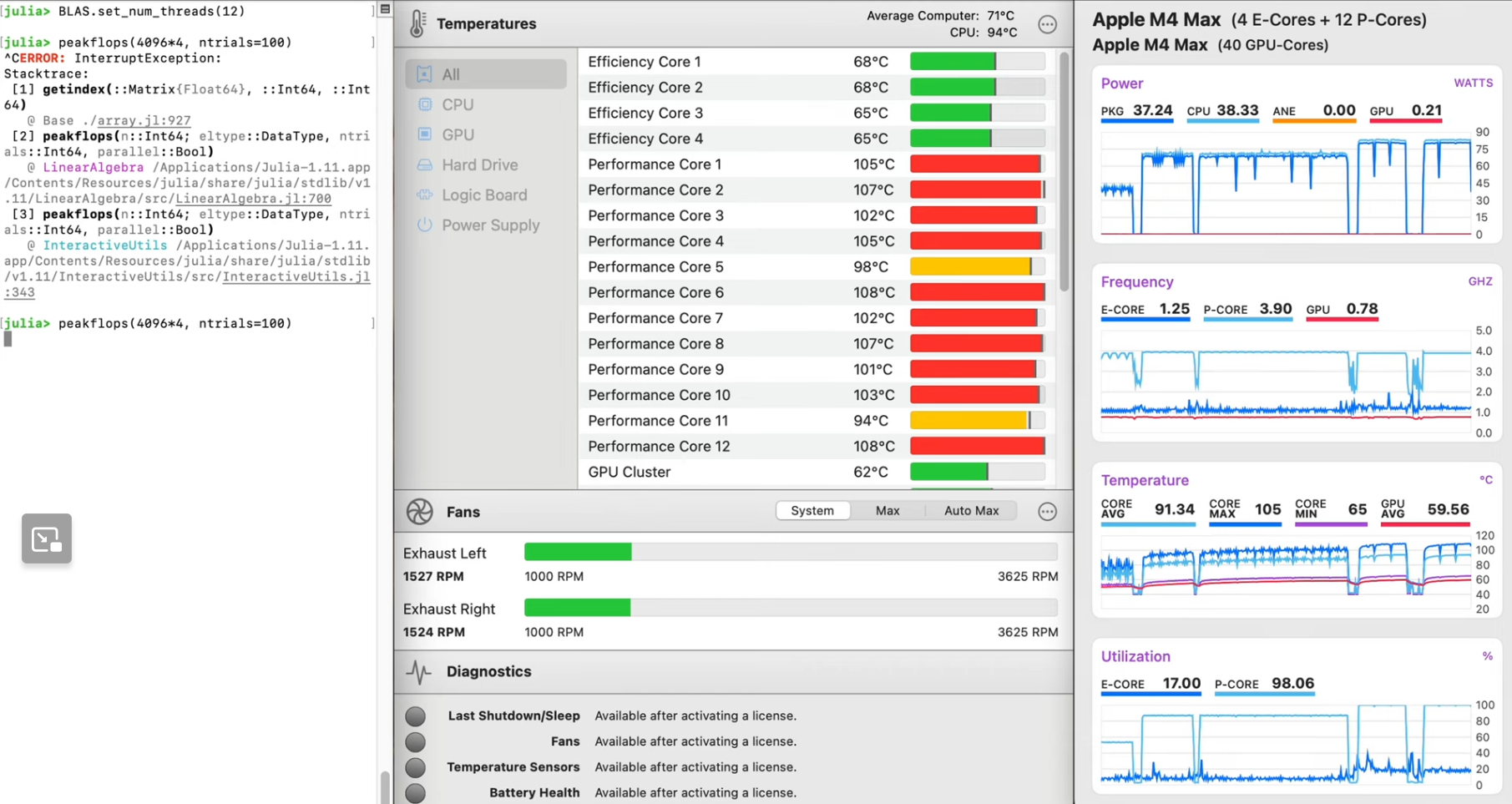
Task: Click the E-CORE 17.00 utilization reading
Action: tap(1150, 684)
